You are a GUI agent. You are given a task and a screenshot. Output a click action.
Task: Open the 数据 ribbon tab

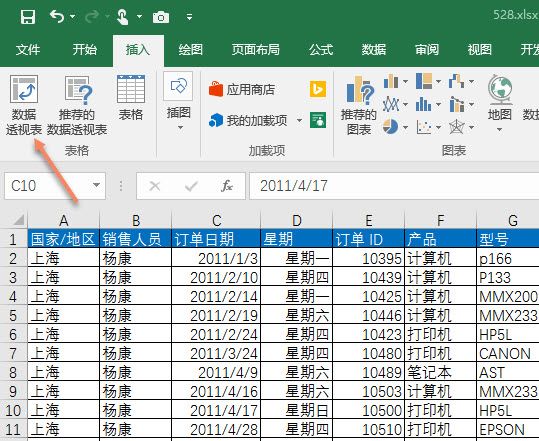[374, 49]
